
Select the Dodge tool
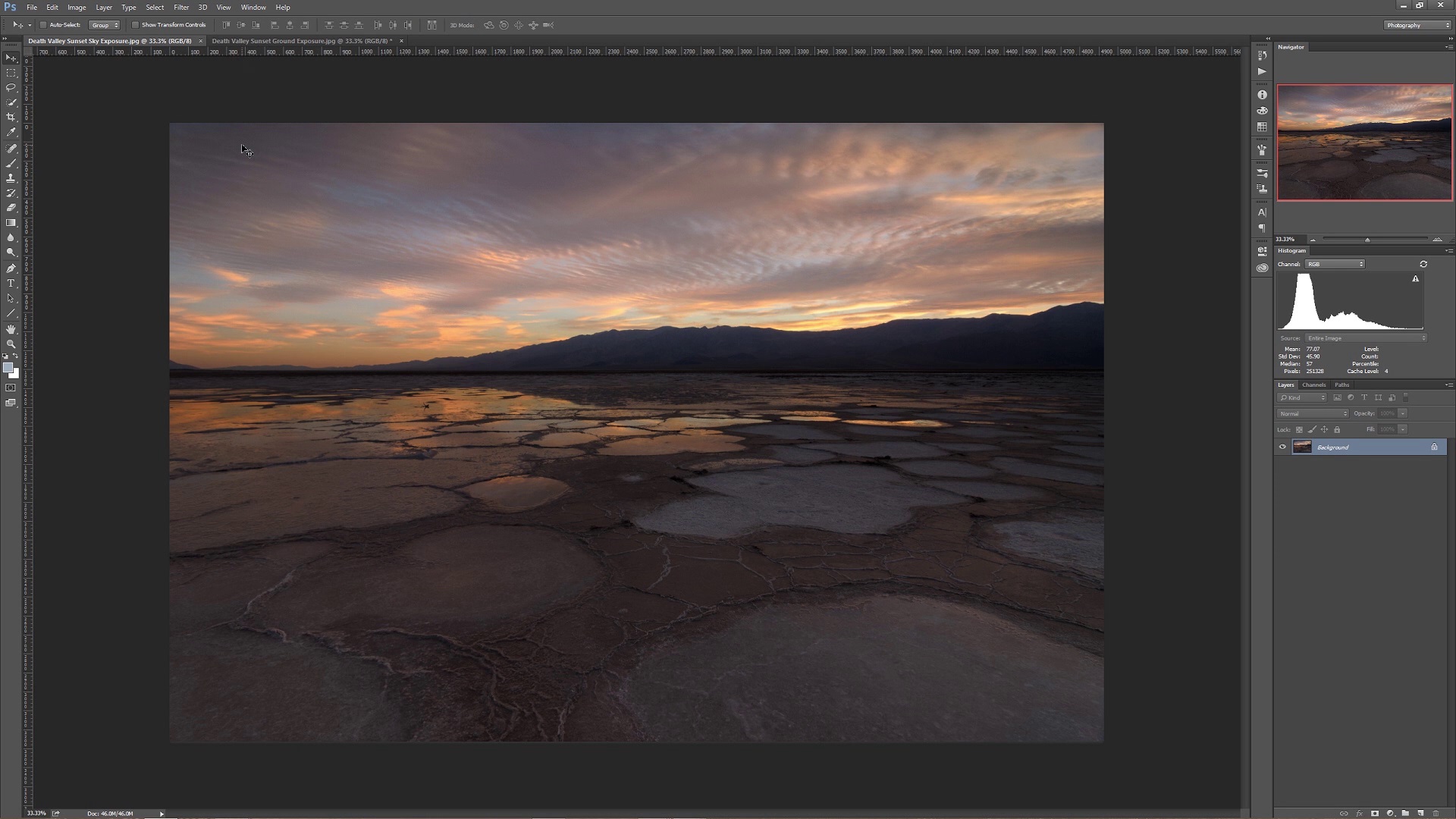pyautogui.click(x=11, y=253)
